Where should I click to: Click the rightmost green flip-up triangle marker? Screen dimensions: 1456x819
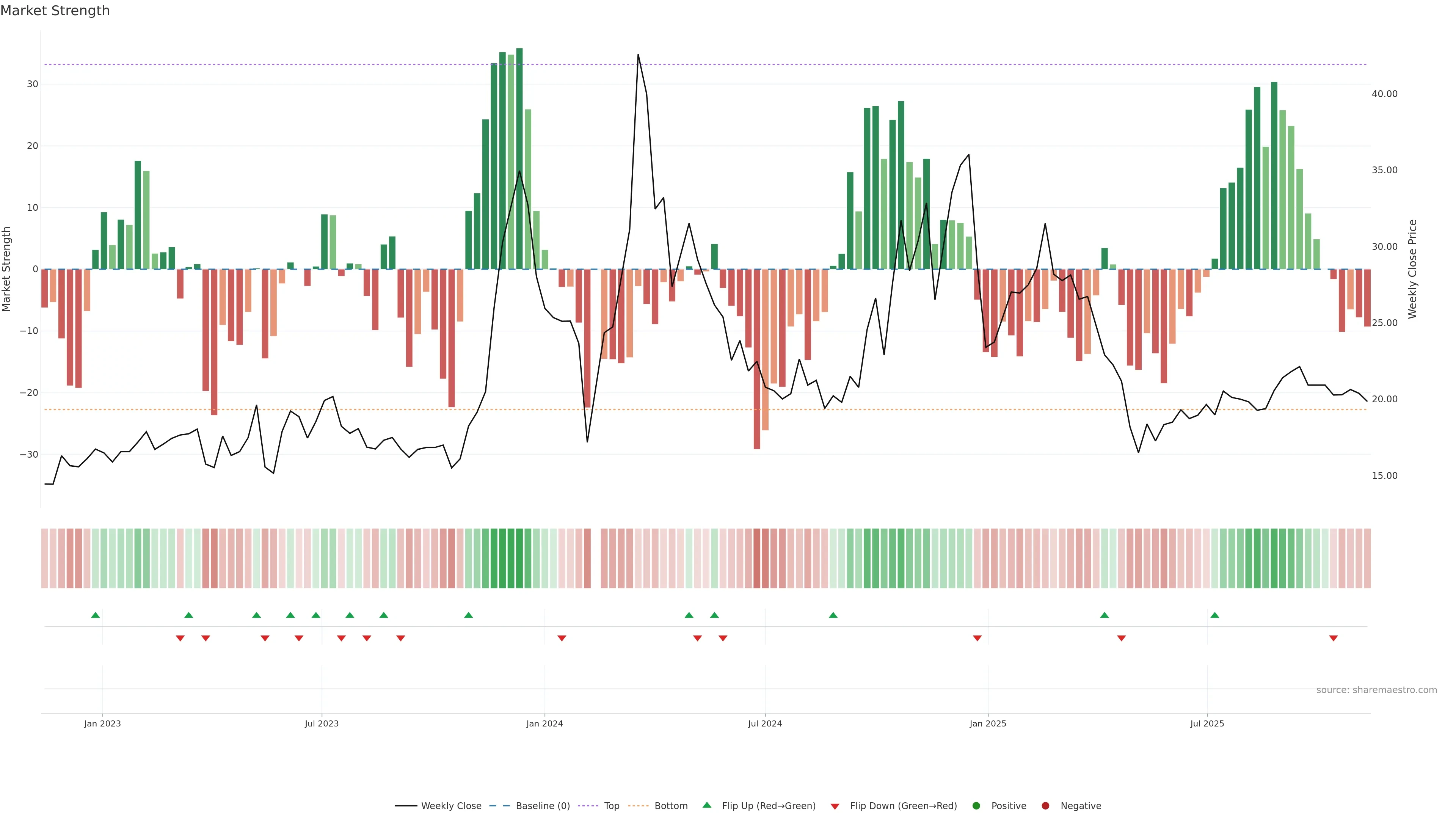1214,615
